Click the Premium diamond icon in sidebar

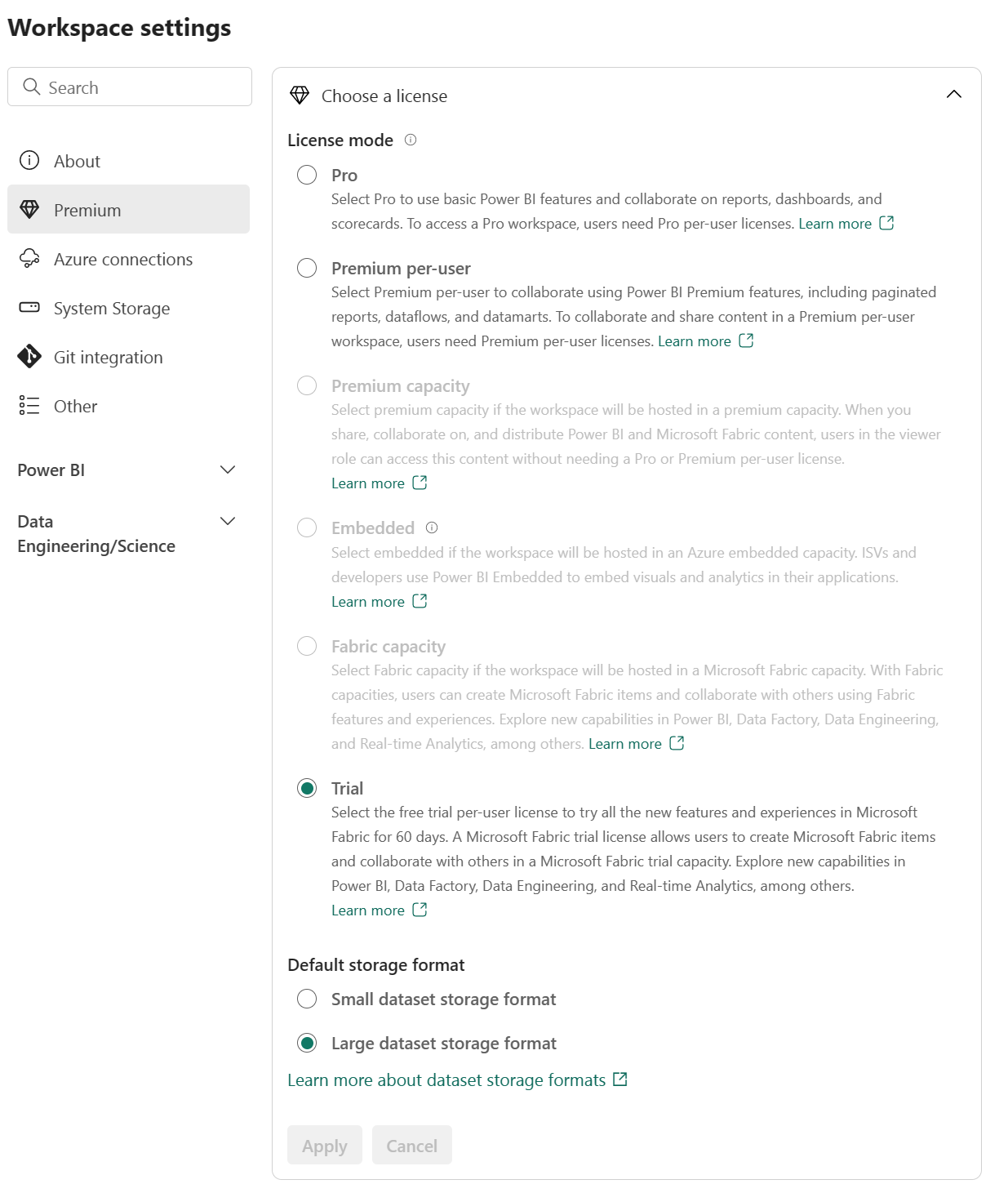pos(29,209)
